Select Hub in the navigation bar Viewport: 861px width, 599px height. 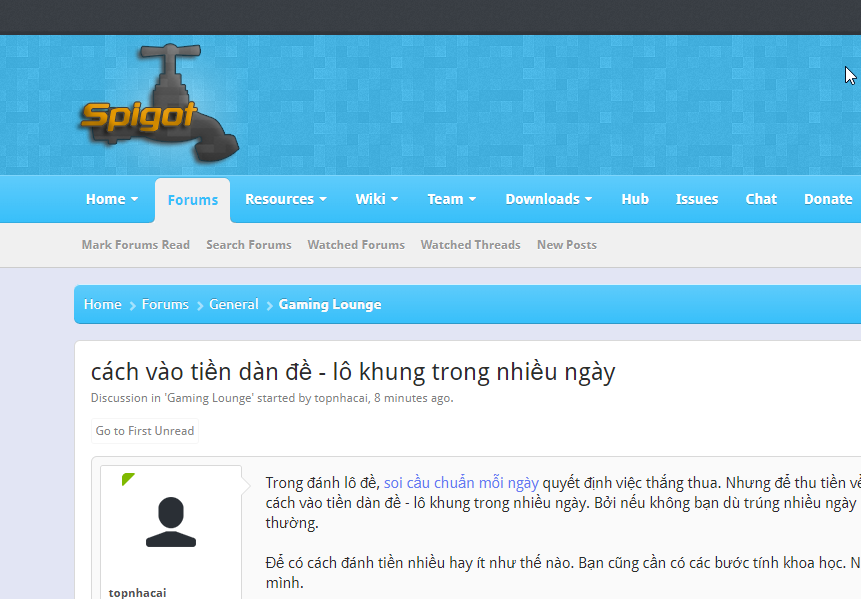[x=634, y=199]
